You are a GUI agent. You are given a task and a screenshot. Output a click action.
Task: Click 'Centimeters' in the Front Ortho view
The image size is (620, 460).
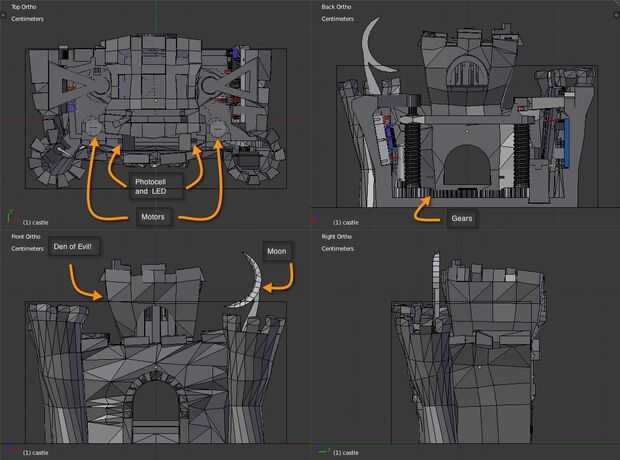(27, 249)
